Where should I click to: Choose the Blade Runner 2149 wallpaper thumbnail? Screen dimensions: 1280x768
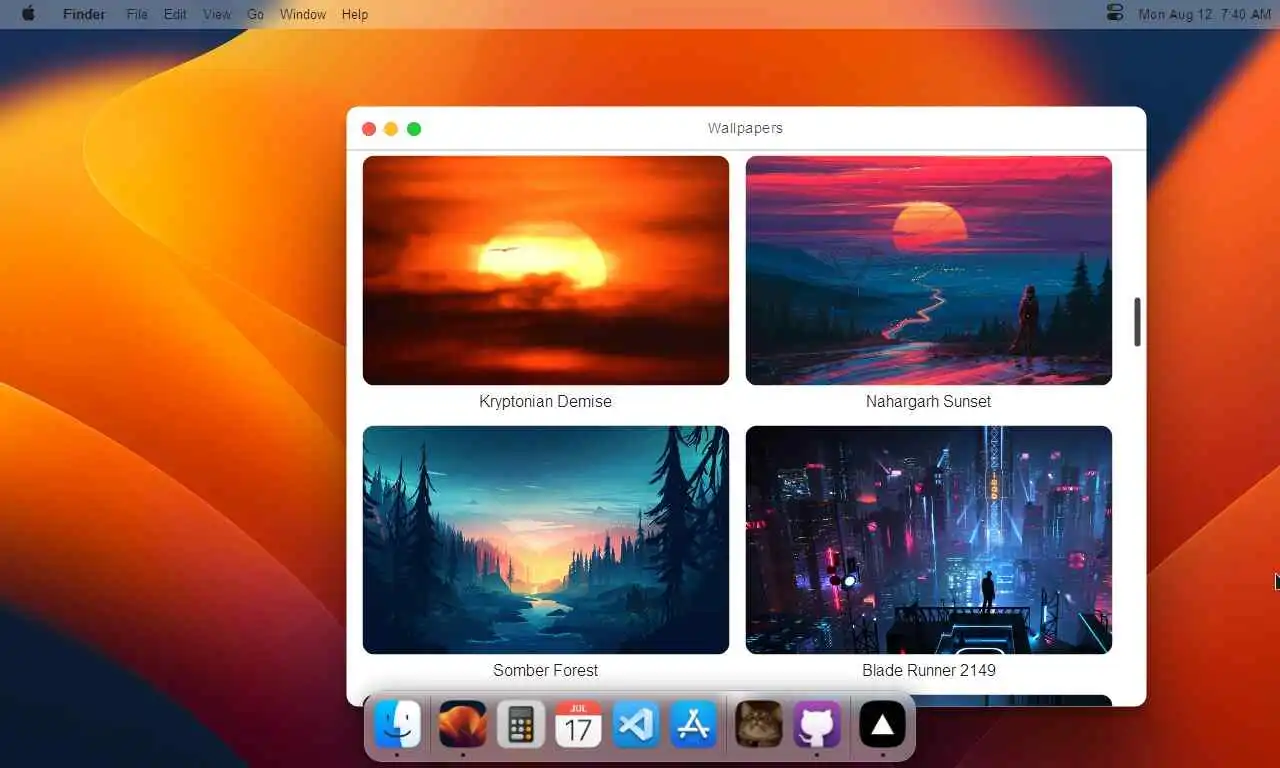[929, 540]
